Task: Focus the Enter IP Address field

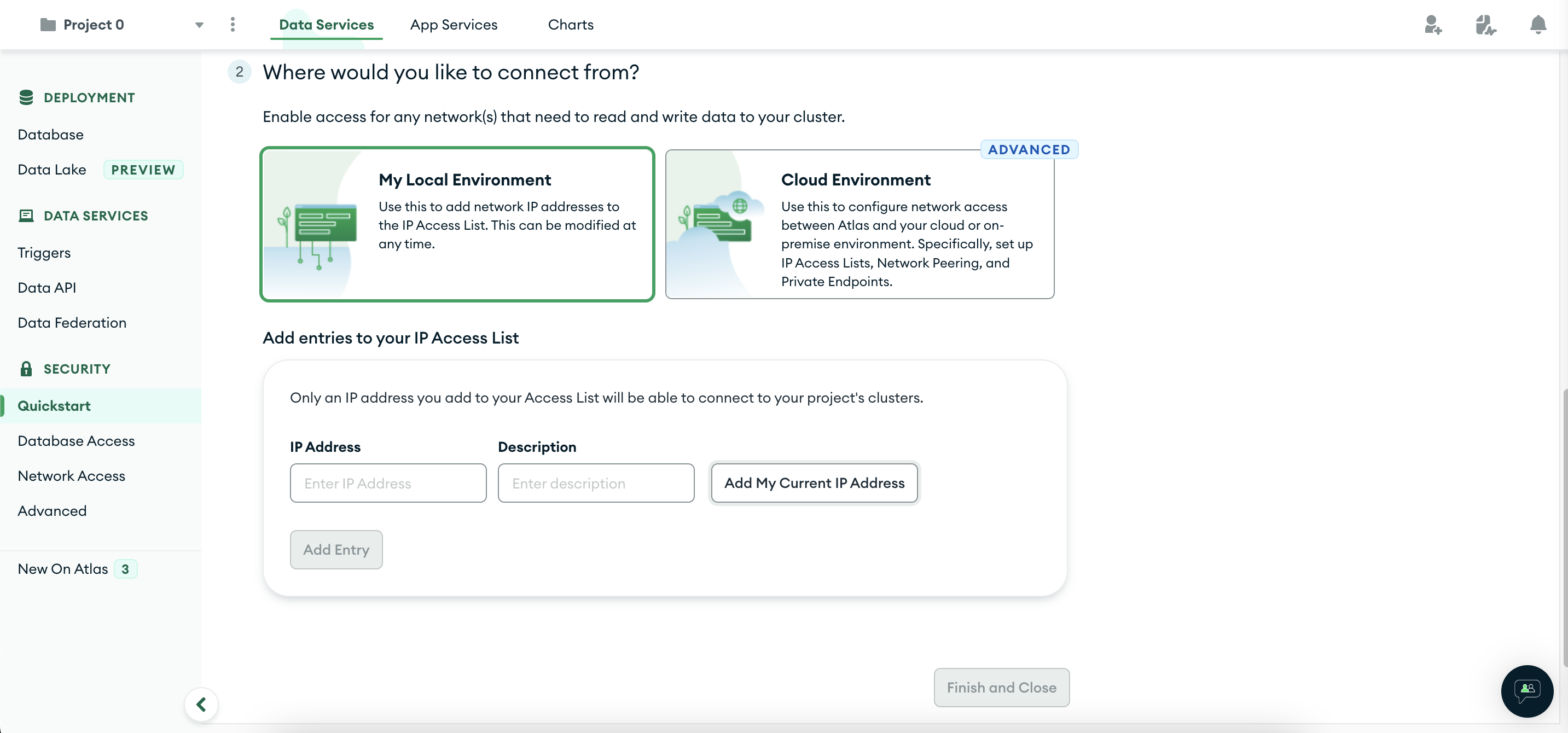Action: pos(388,483)
